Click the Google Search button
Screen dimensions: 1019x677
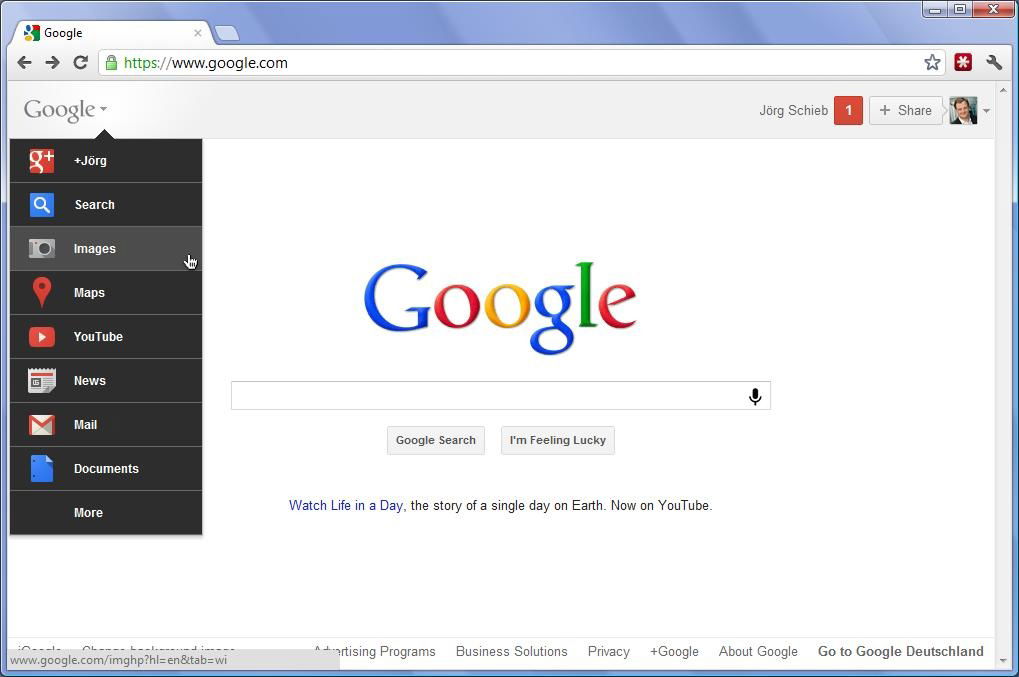(x=435, y=441)
